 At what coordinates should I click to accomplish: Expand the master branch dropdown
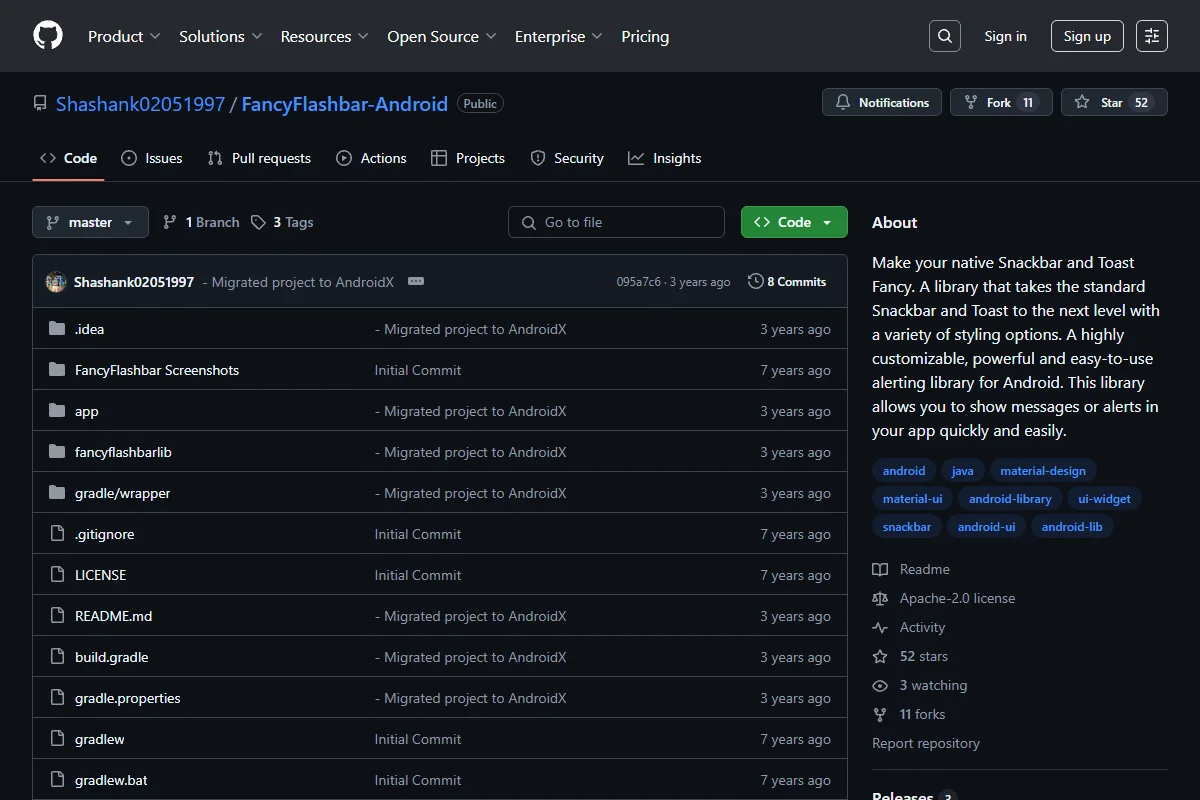click(90, 222)
